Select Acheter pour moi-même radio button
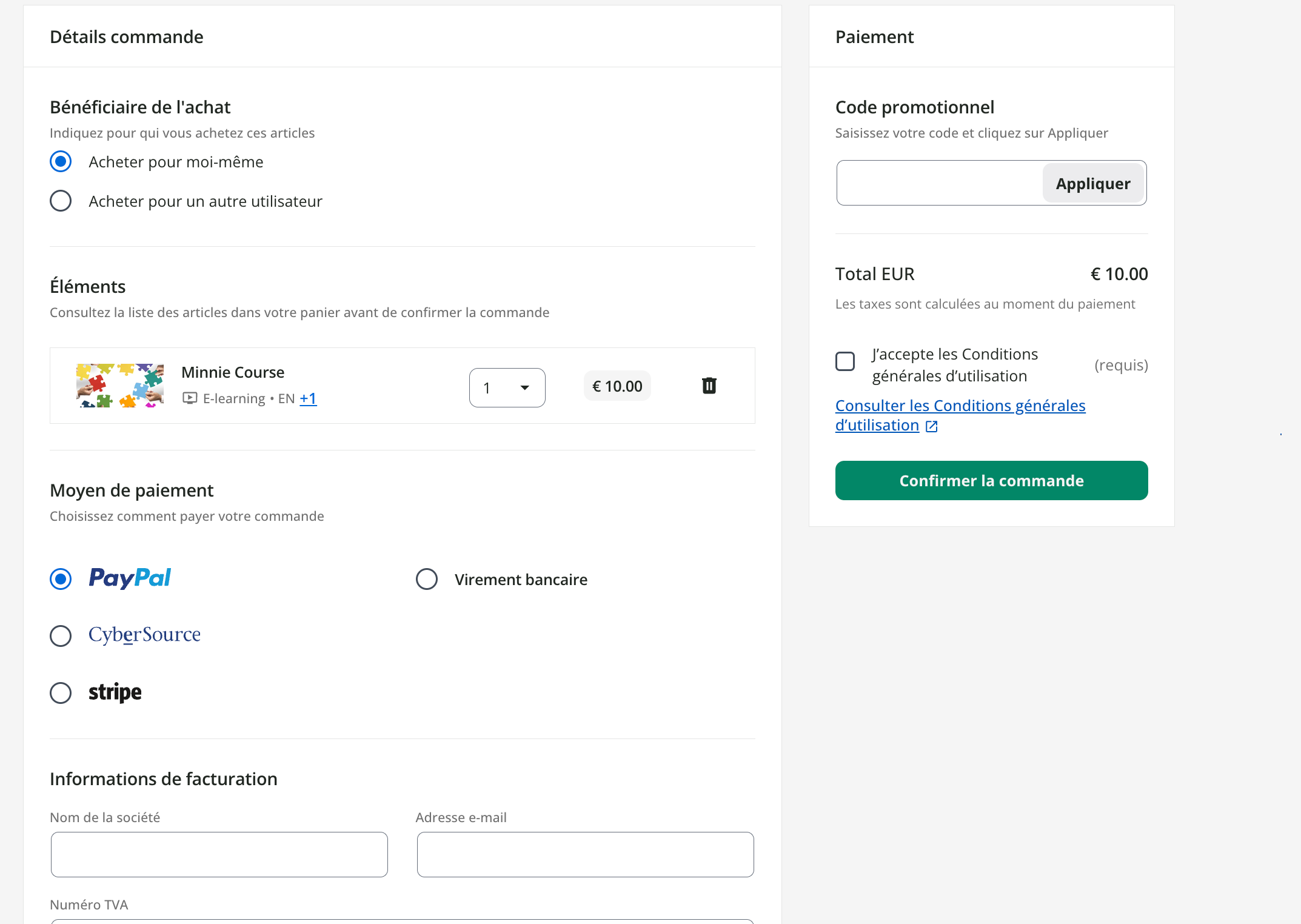The height and width of the screenshot is (924, 1301). pyautogui.click(x=61, y=162)
